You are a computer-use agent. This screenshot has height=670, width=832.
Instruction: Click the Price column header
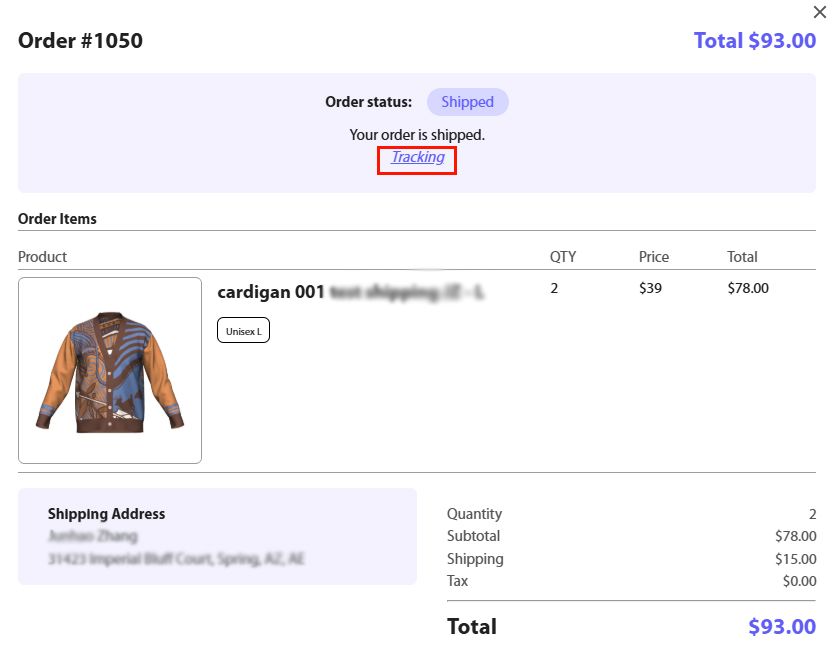point(654,257)
